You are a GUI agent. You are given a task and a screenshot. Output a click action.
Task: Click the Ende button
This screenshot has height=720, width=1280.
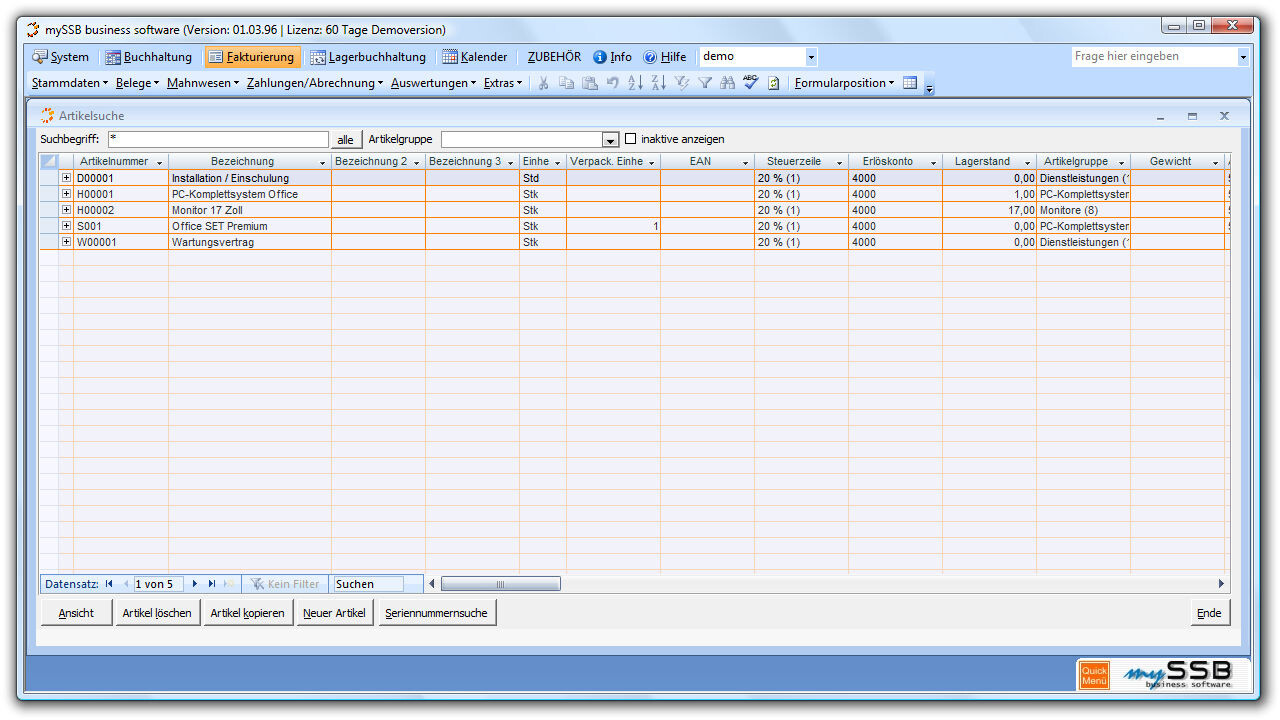pos(1209,613)
